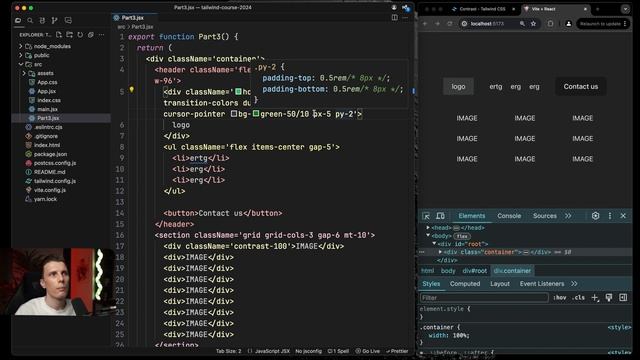Open the Search view in VS Code
Screen dimensions: 640x360
click(30, 20)
